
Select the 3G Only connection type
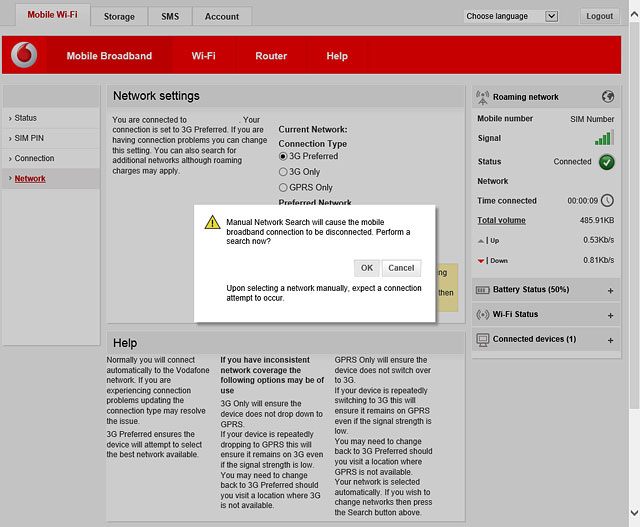[283, 172]
